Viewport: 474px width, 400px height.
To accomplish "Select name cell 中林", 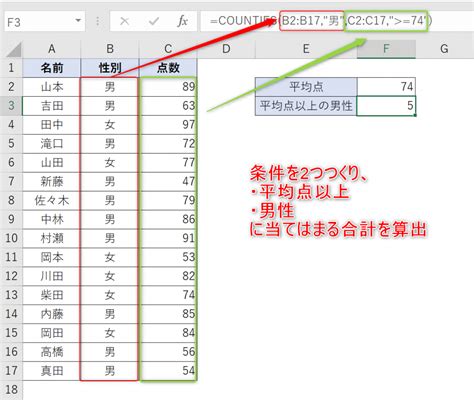I will 52,219.
